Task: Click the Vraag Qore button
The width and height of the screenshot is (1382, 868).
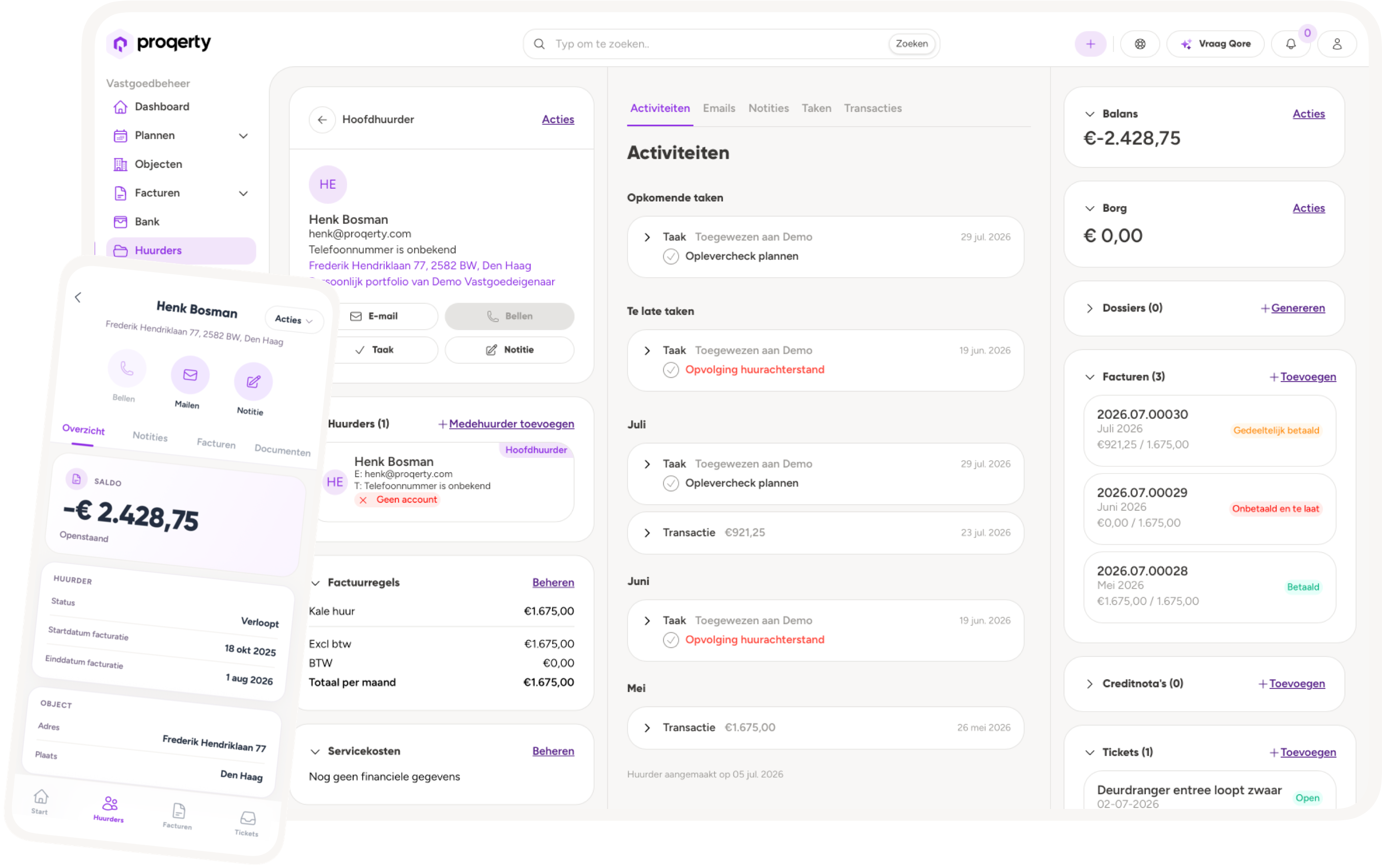Action: click(x=1215, y=44)
